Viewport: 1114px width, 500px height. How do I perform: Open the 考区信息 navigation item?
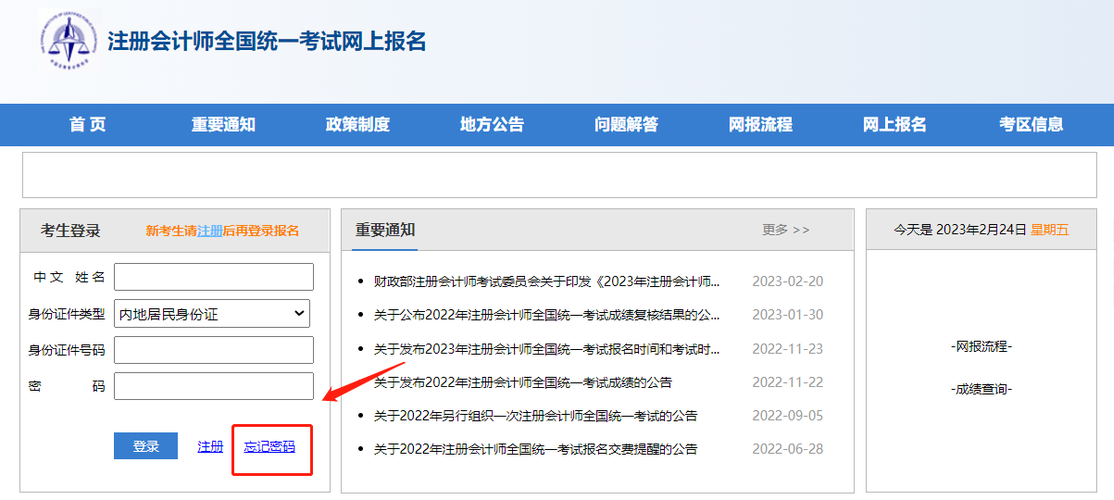1030,125
